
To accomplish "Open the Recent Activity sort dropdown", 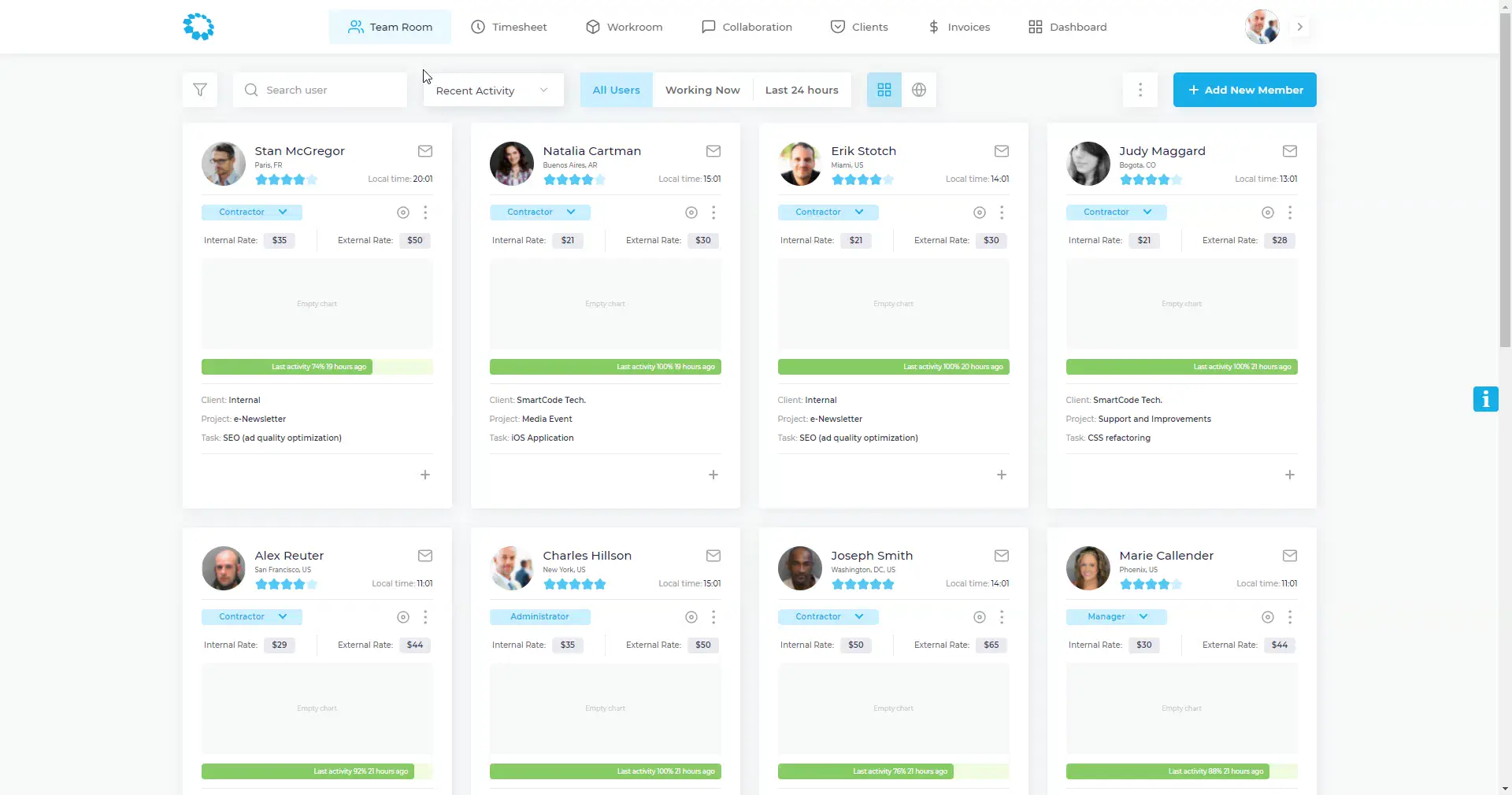I will pos(493,91).
